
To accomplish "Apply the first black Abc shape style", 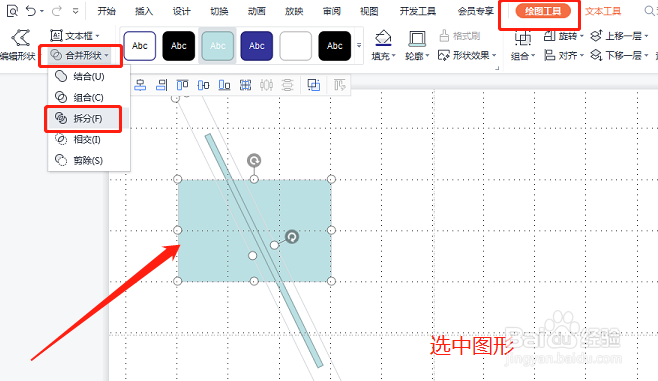I will pos(179,46).
